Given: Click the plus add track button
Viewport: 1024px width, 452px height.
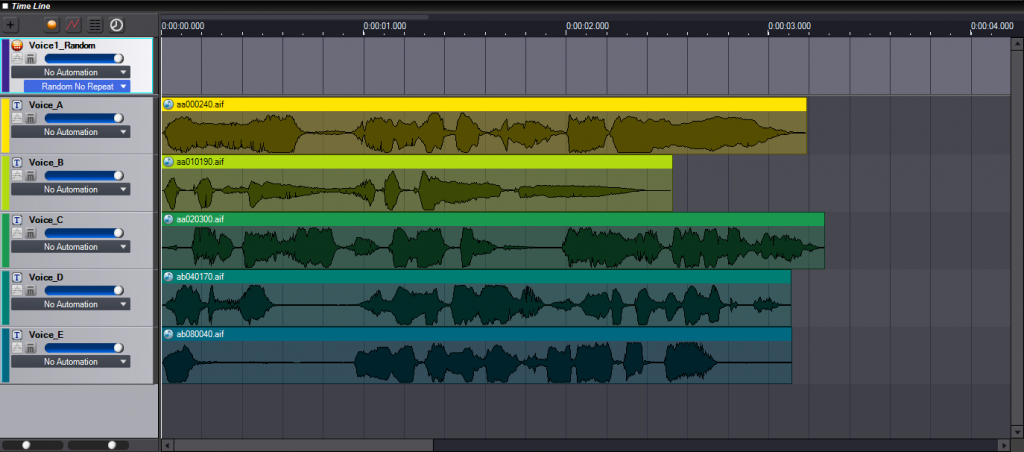Looking at the screenshot, I should 10,25.
